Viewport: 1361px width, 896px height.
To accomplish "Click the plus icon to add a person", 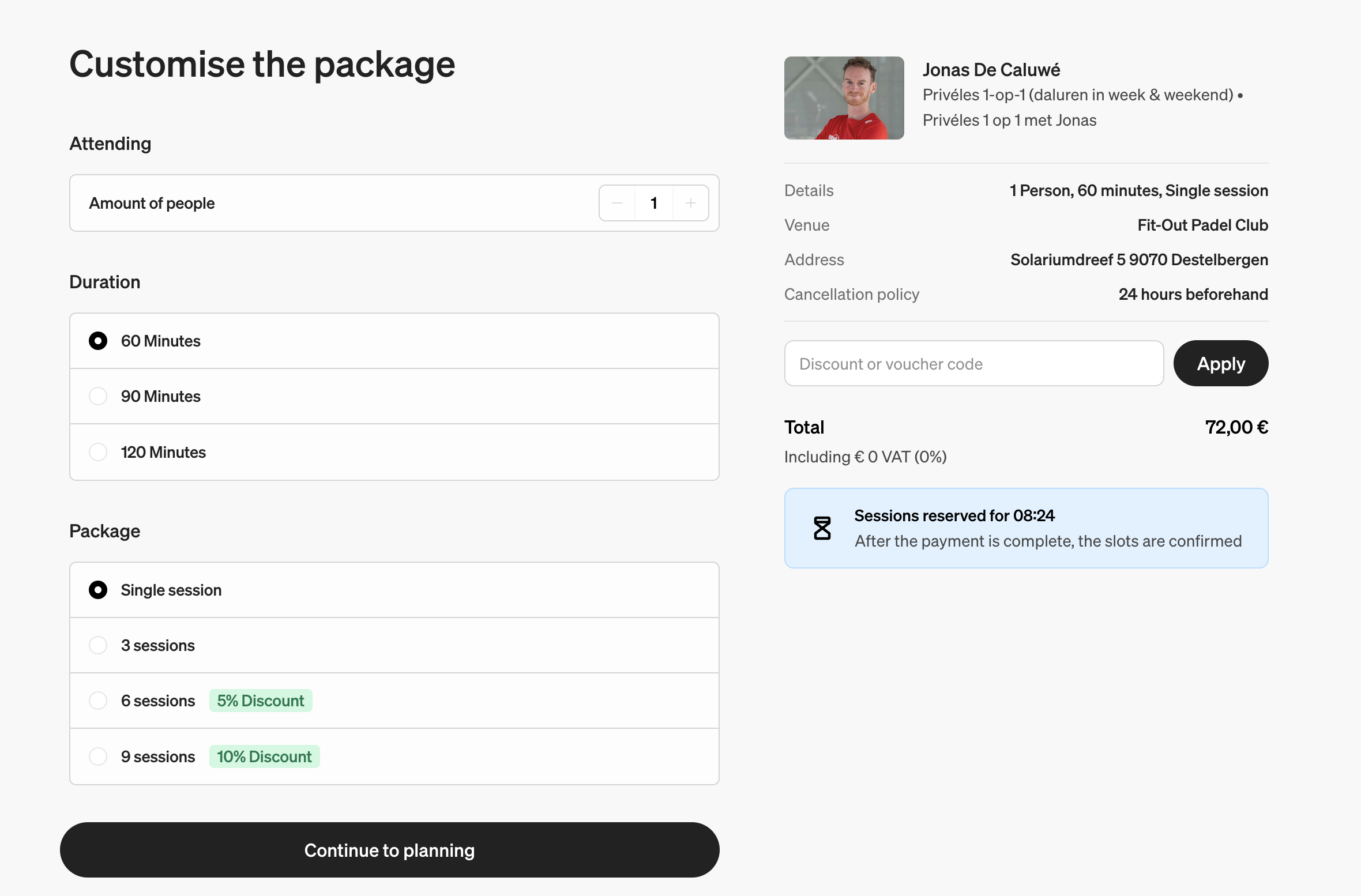I will 690,203.
